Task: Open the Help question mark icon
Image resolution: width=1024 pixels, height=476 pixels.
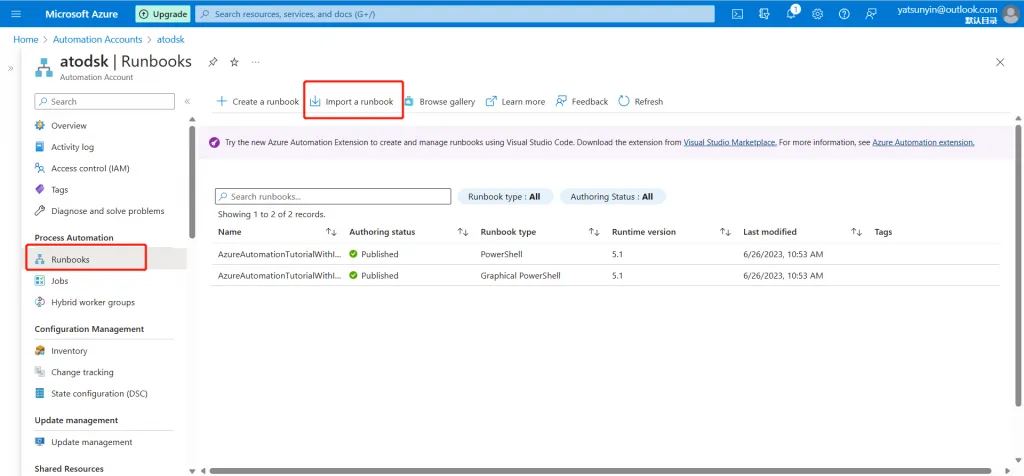Action: pyautogui.click(x=844, y=14)
